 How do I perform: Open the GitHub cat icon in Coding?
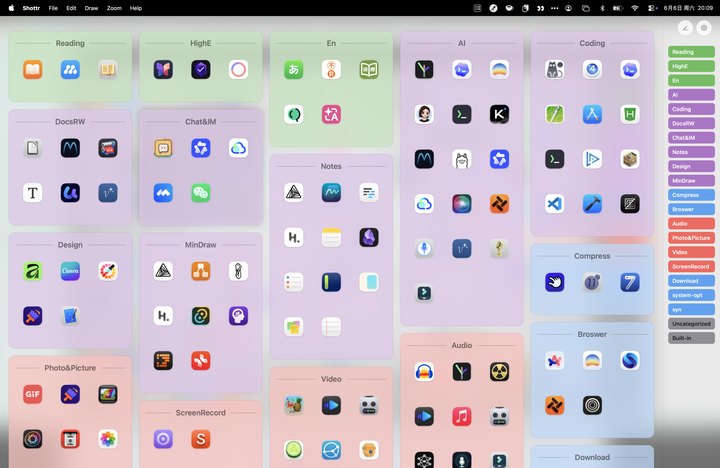[555, 70]
